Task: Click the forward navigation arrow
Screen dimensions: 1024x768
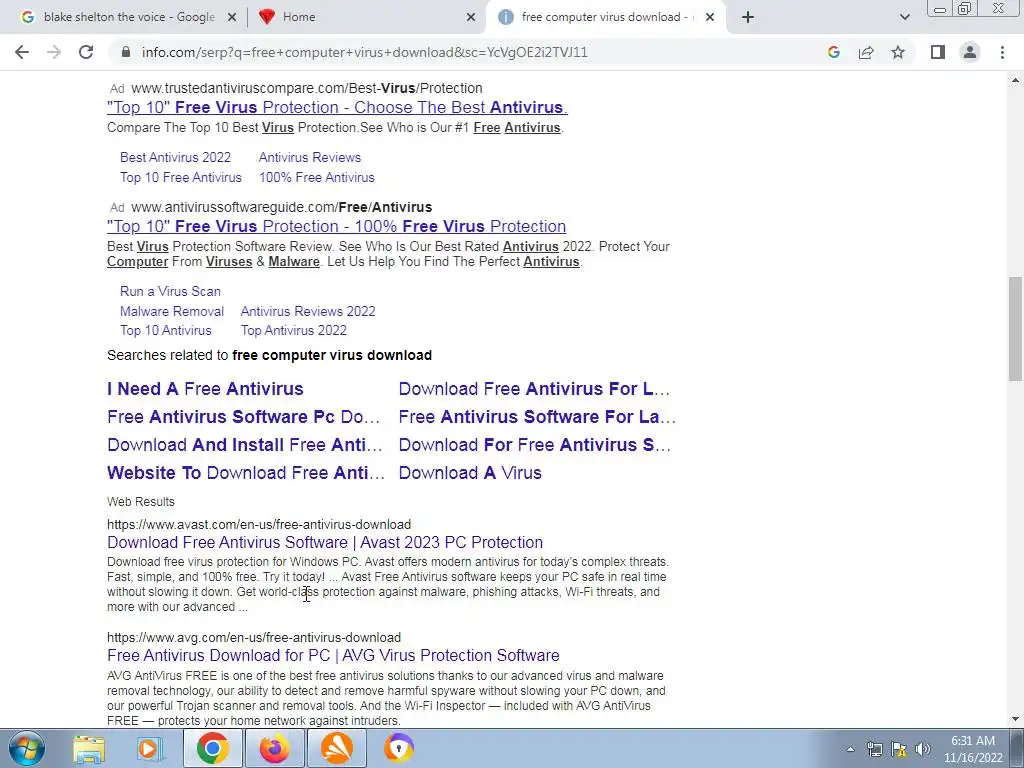Action: 54,52
